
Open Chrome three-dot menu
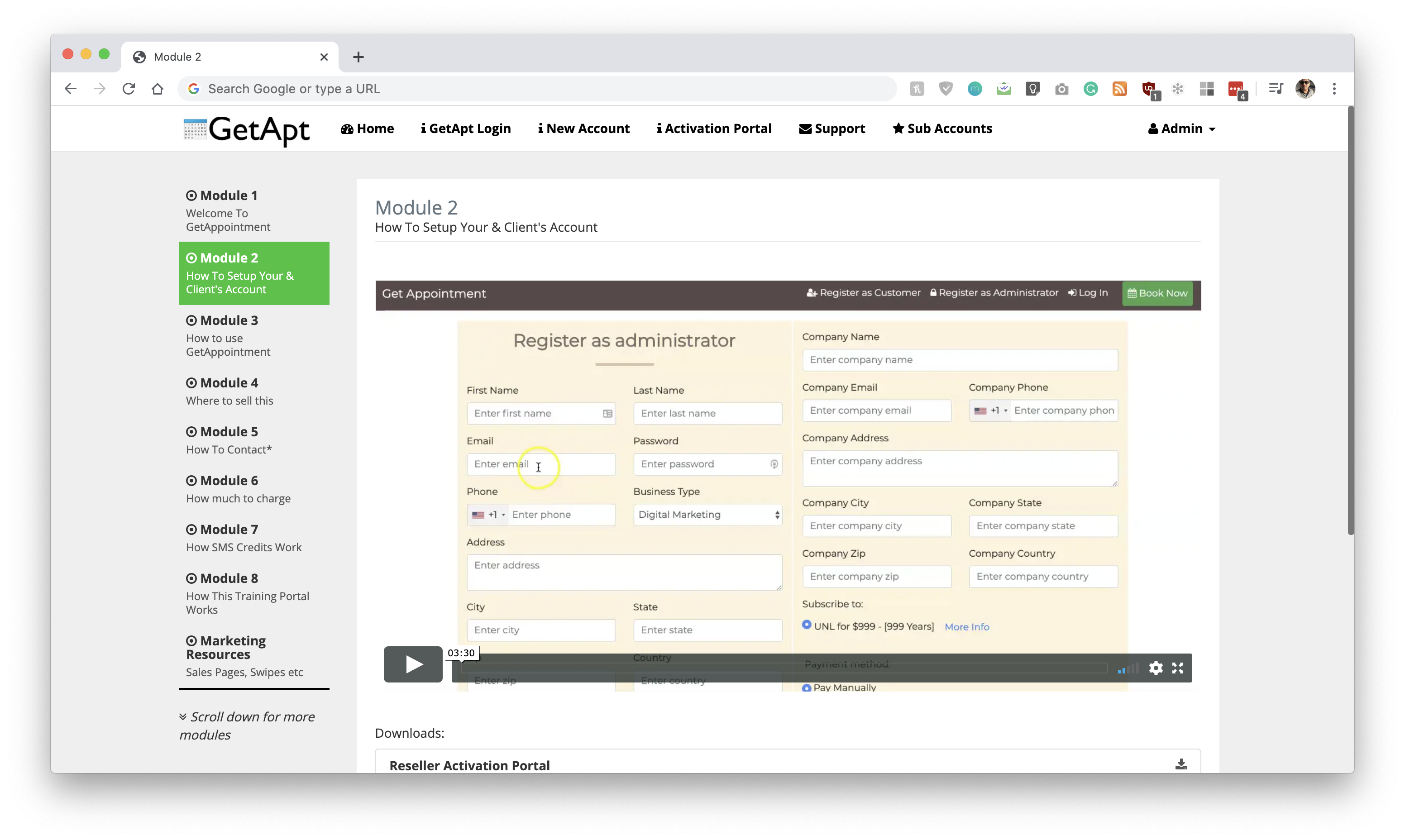tap(1334, 89)
